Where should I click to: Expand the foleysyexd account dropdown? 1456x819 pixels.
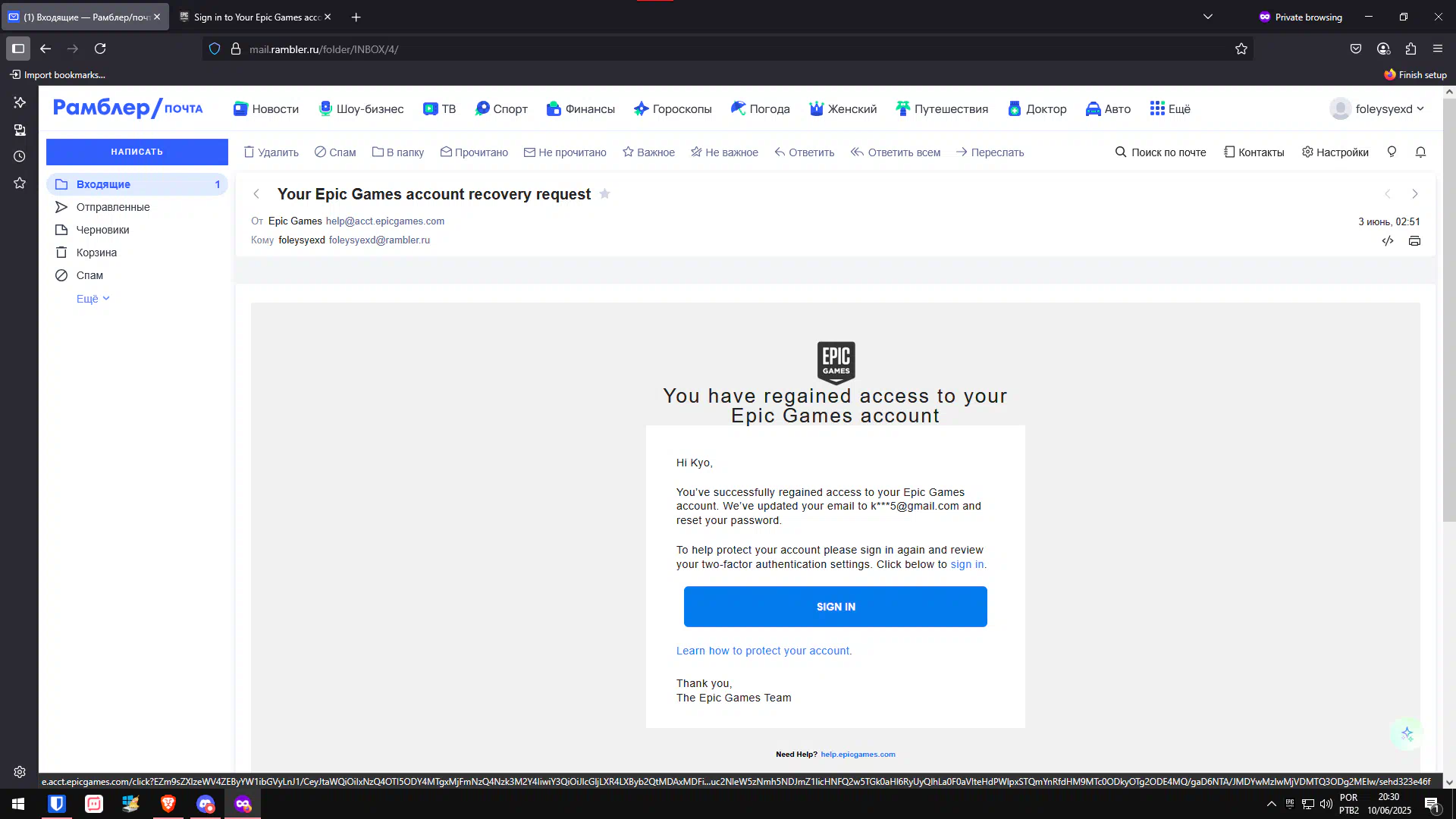pos(1377,109)
